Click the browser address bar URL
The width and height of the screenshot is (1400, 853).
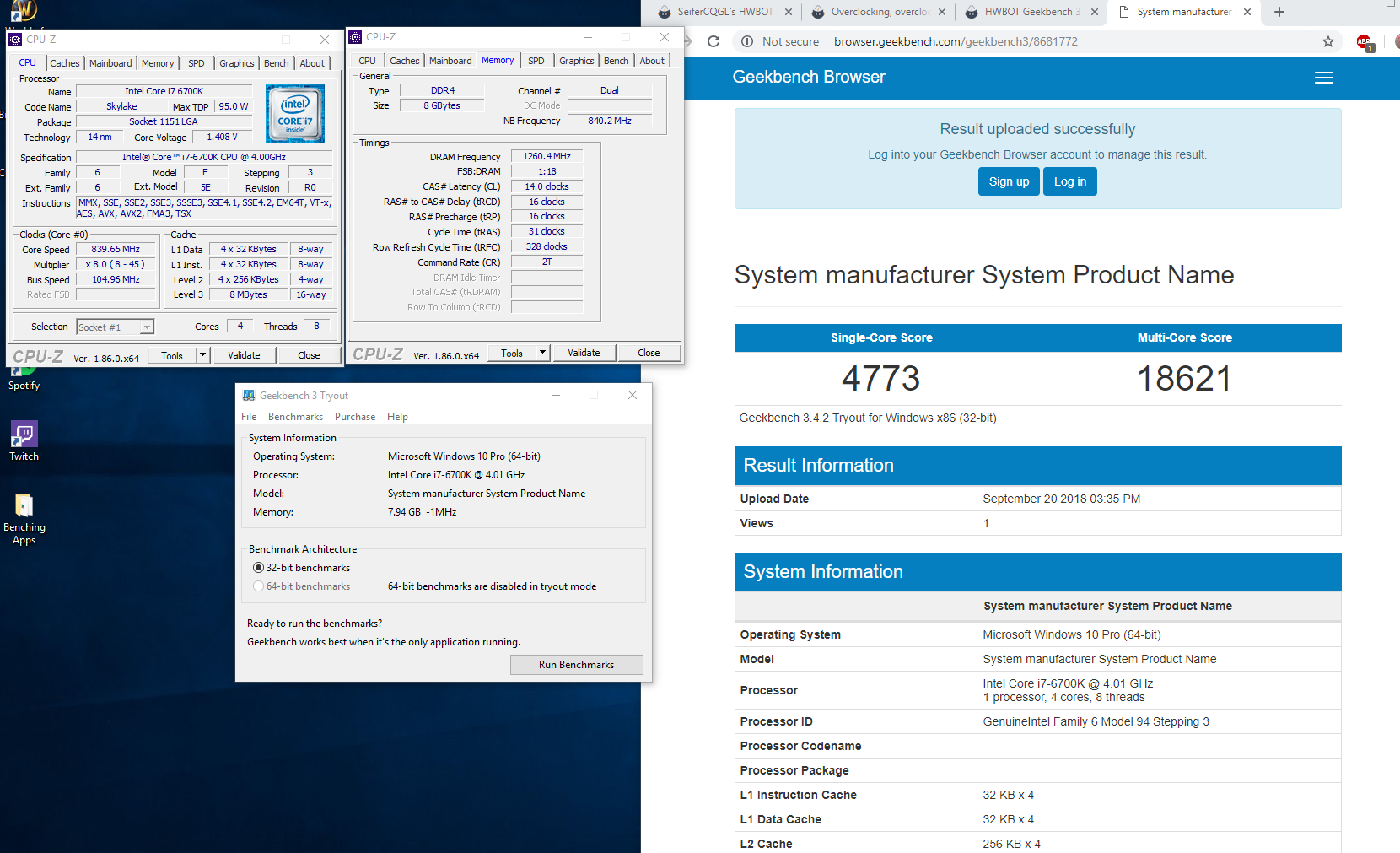[956, 41]
